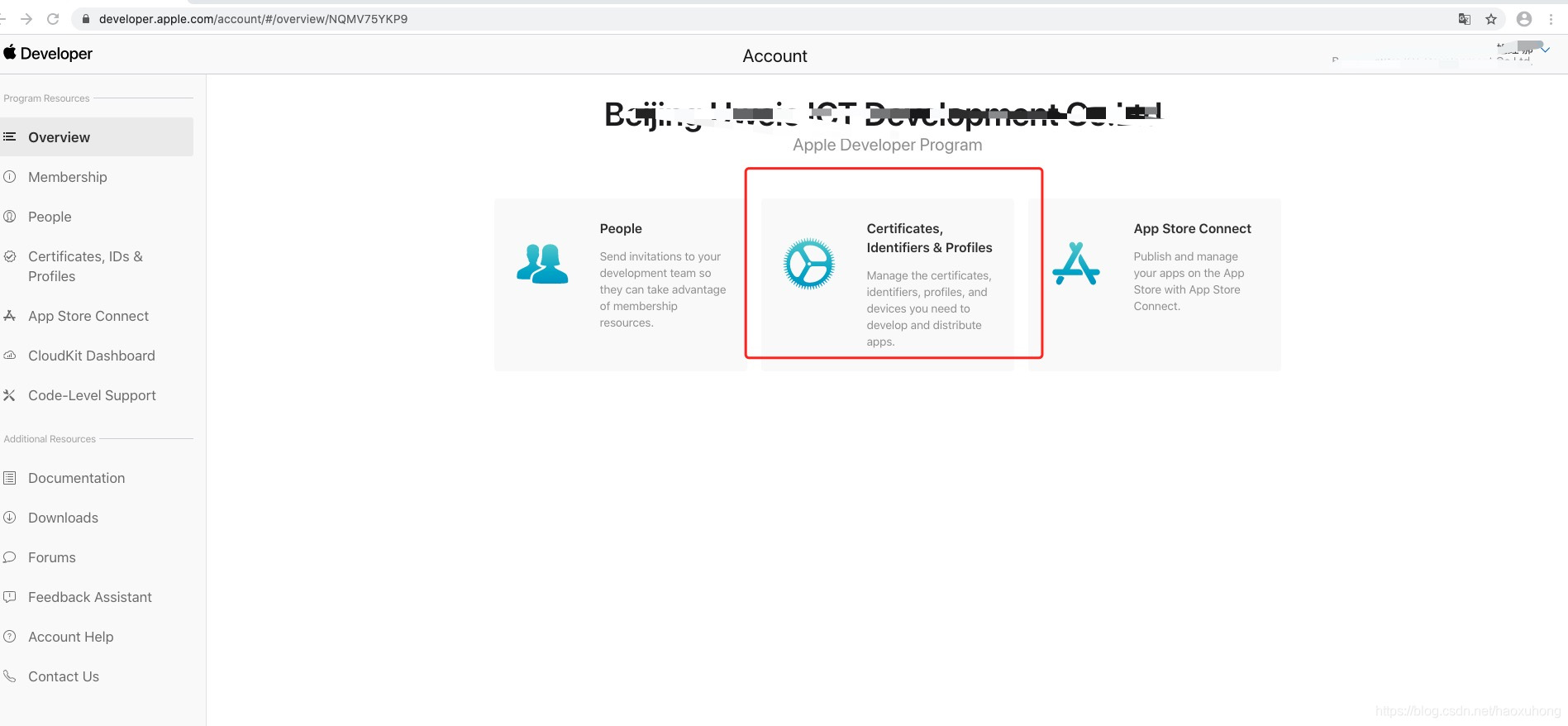Open the browser translate icon
The width and height of the screenshot is (1568, 726).
(x=1465, y=19)
